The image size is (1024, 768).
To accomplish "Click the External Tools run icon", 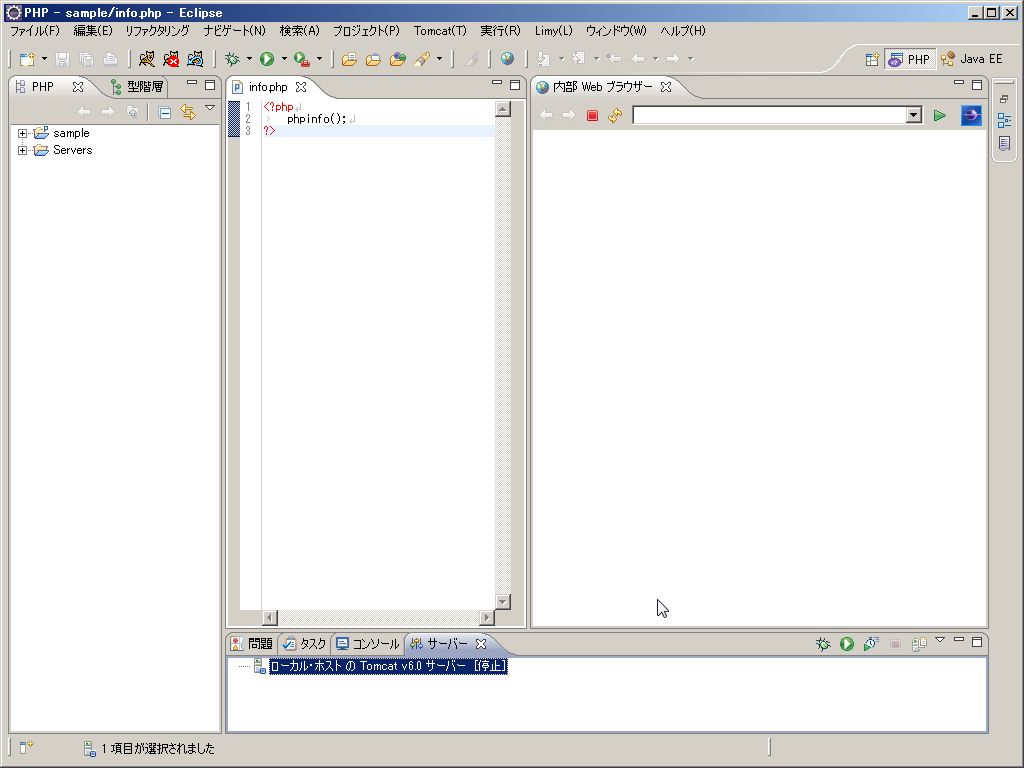I will [x=301, y=59].
